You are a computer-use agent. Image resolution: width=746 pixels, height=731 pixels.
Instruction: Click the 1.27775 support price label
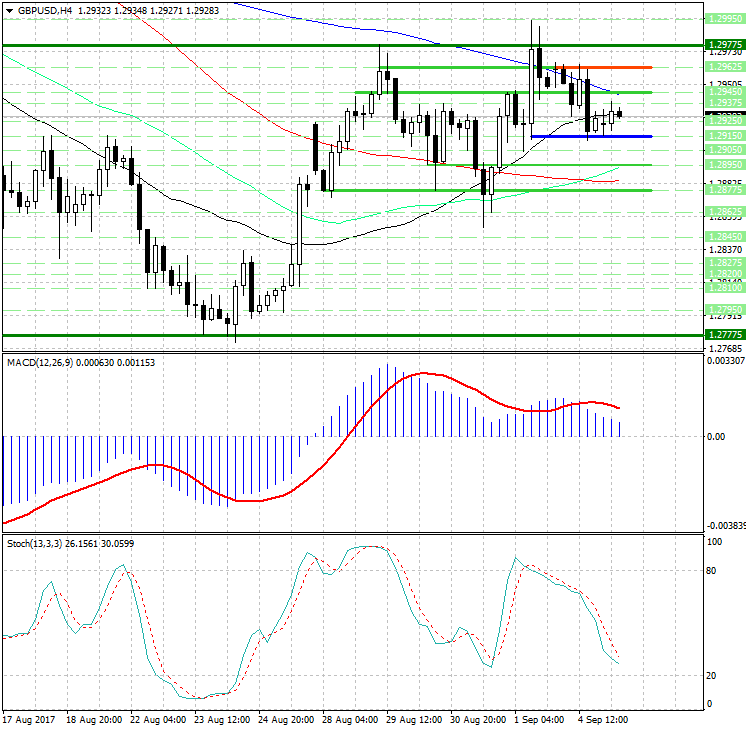(723, 334)
